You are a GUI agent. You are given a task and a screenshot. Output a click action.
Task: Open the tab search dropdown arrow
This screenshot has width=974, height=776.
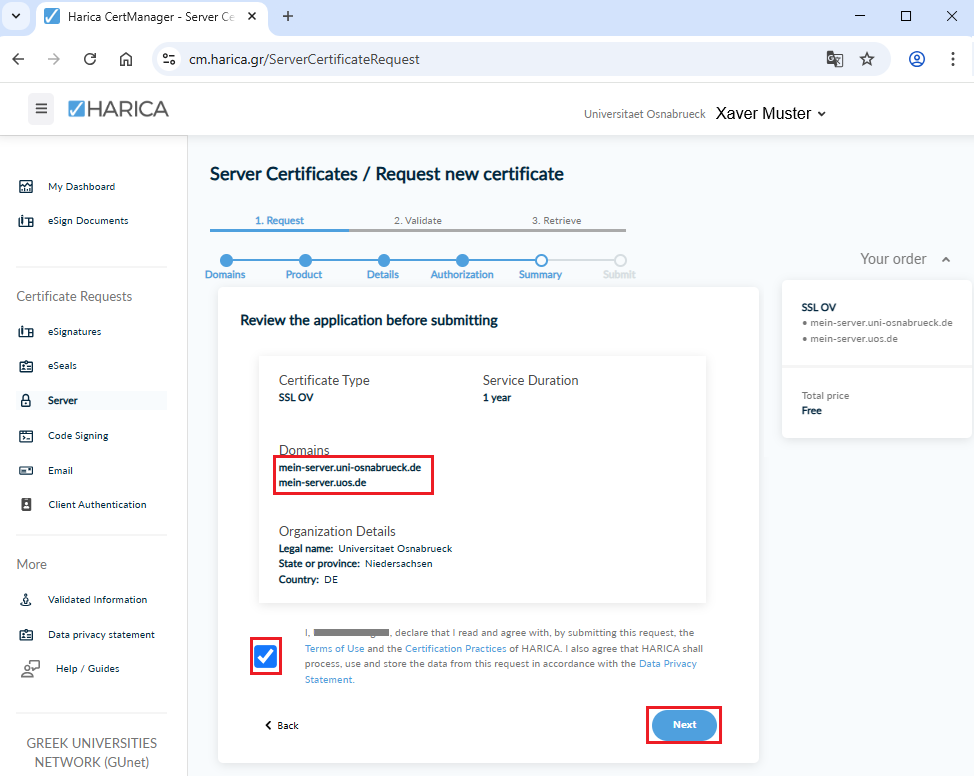[x=16, y=16]
